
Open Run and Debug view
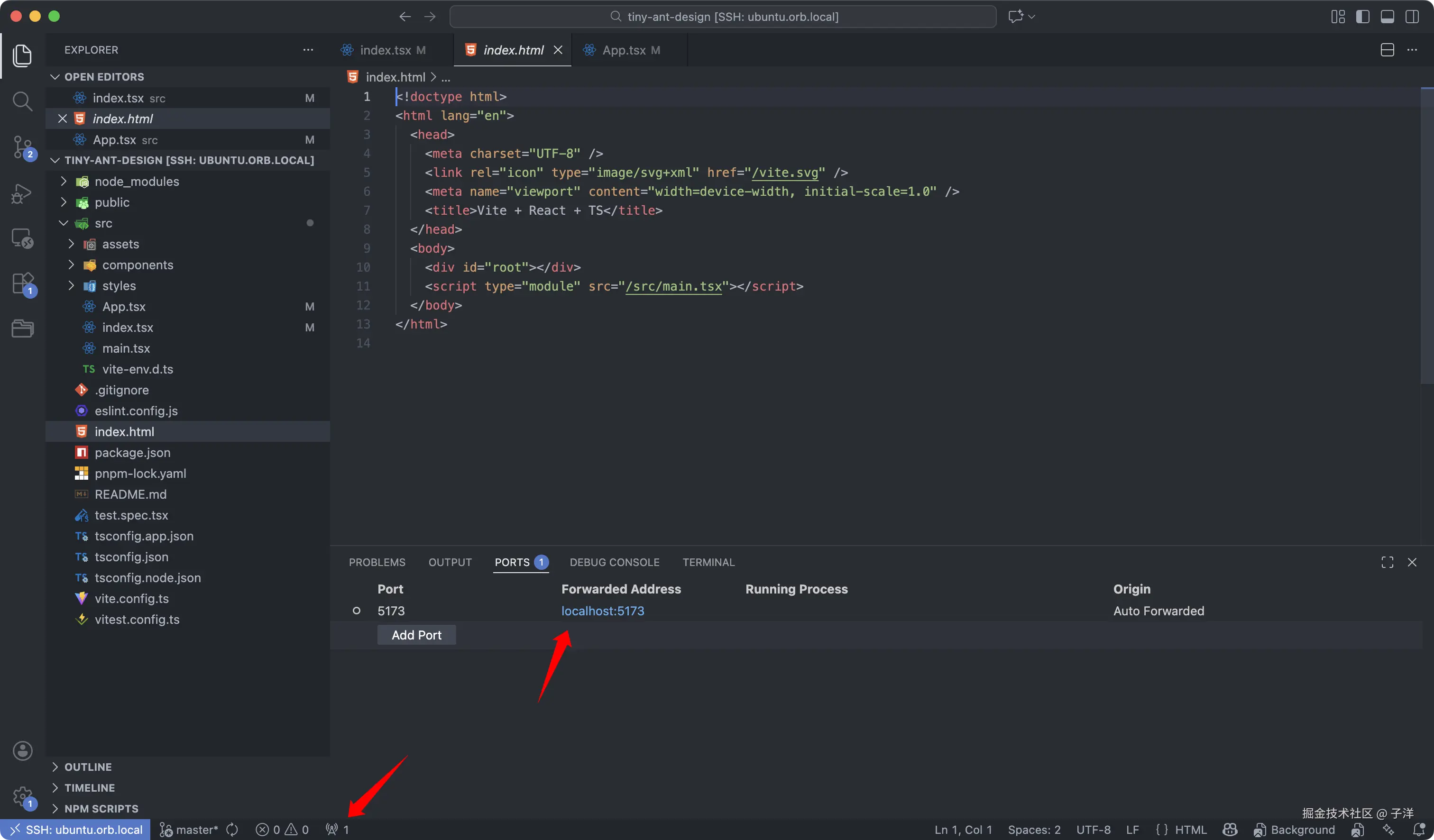click(x=22, y=193)
